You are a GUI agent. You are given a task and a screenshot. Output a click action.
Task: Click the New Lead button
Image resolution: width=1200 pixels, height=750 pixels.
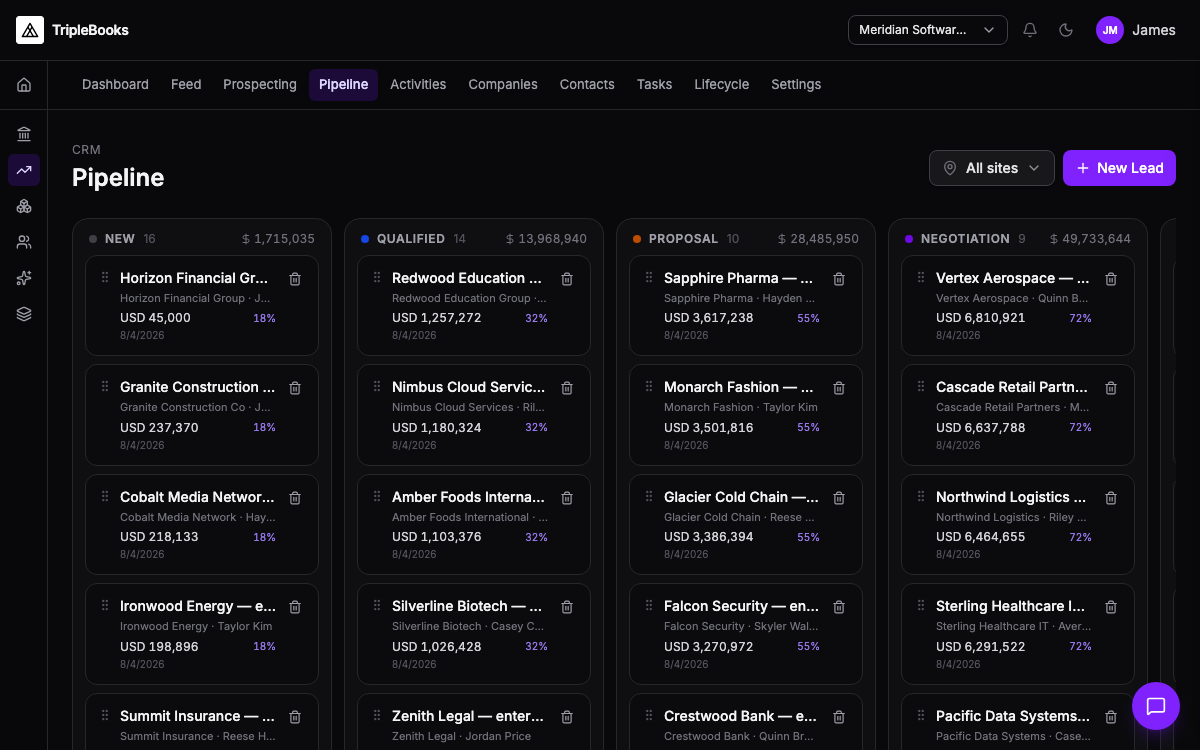[1119, 168]
